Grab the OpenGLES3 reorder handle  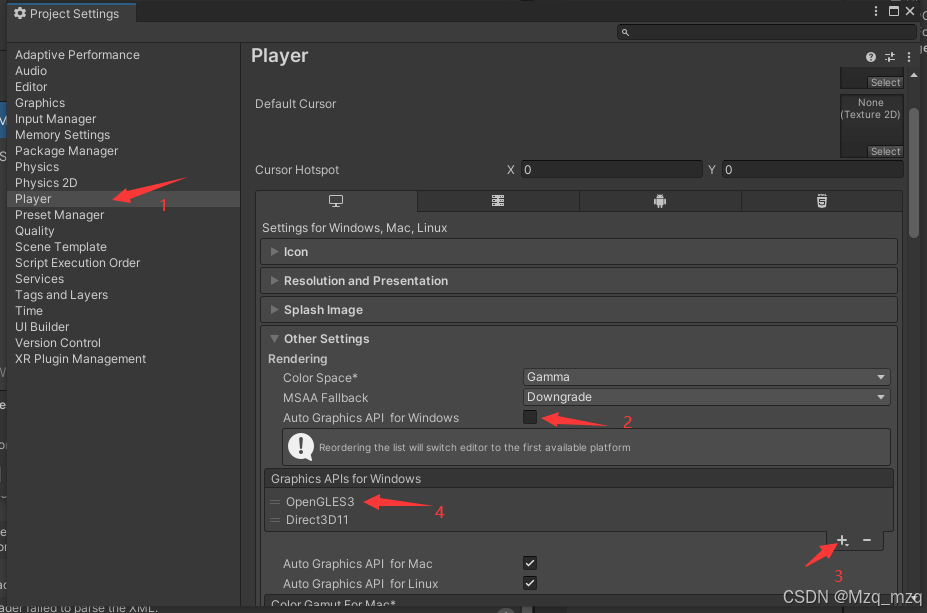(x=275, y=502)
